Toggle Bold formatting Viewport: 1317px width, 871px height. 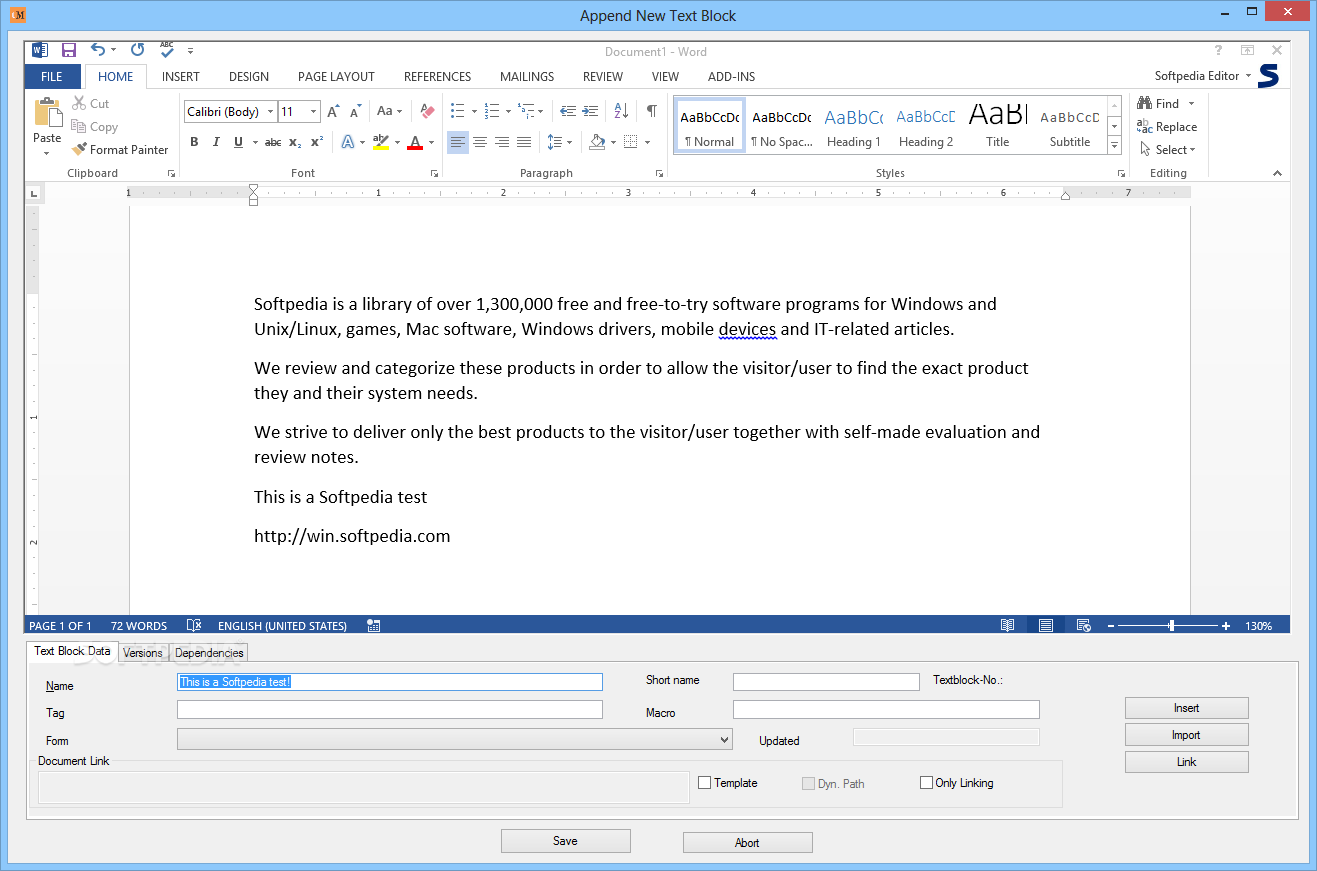click(194, 142)
